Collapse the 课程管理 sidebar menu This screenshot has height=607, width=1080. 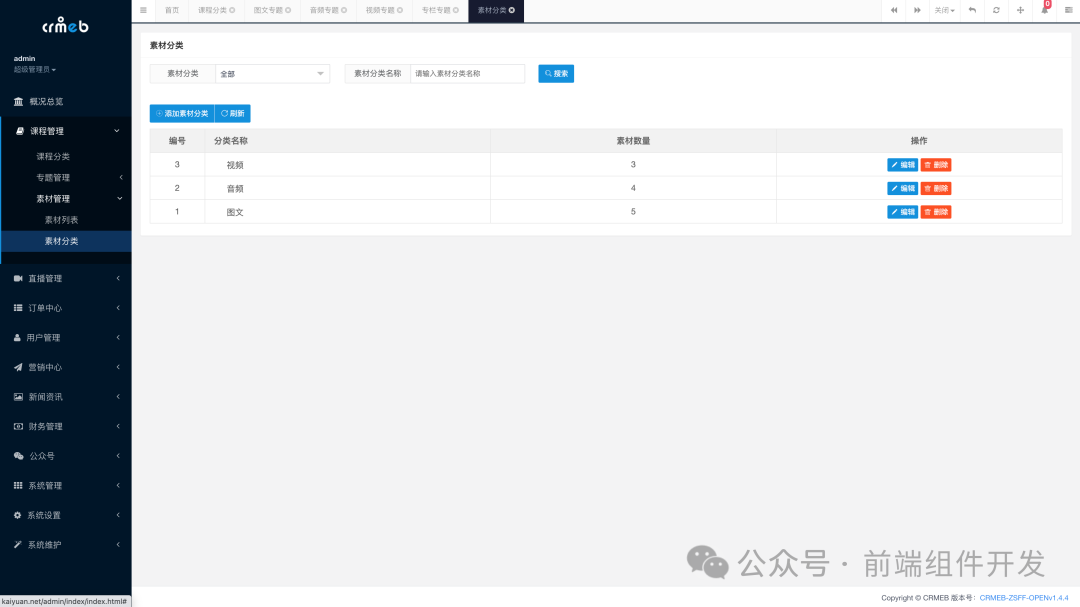(x=65, y=131)
